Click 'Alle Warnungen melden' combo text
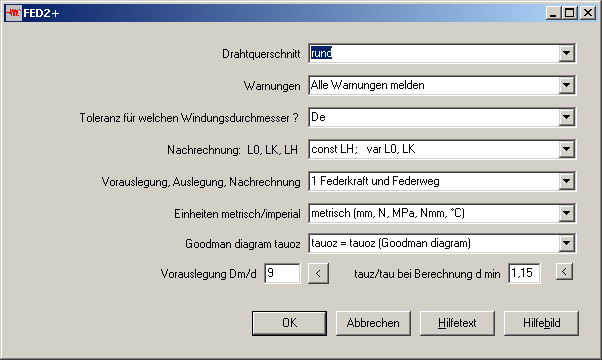 tap(368, 85)
